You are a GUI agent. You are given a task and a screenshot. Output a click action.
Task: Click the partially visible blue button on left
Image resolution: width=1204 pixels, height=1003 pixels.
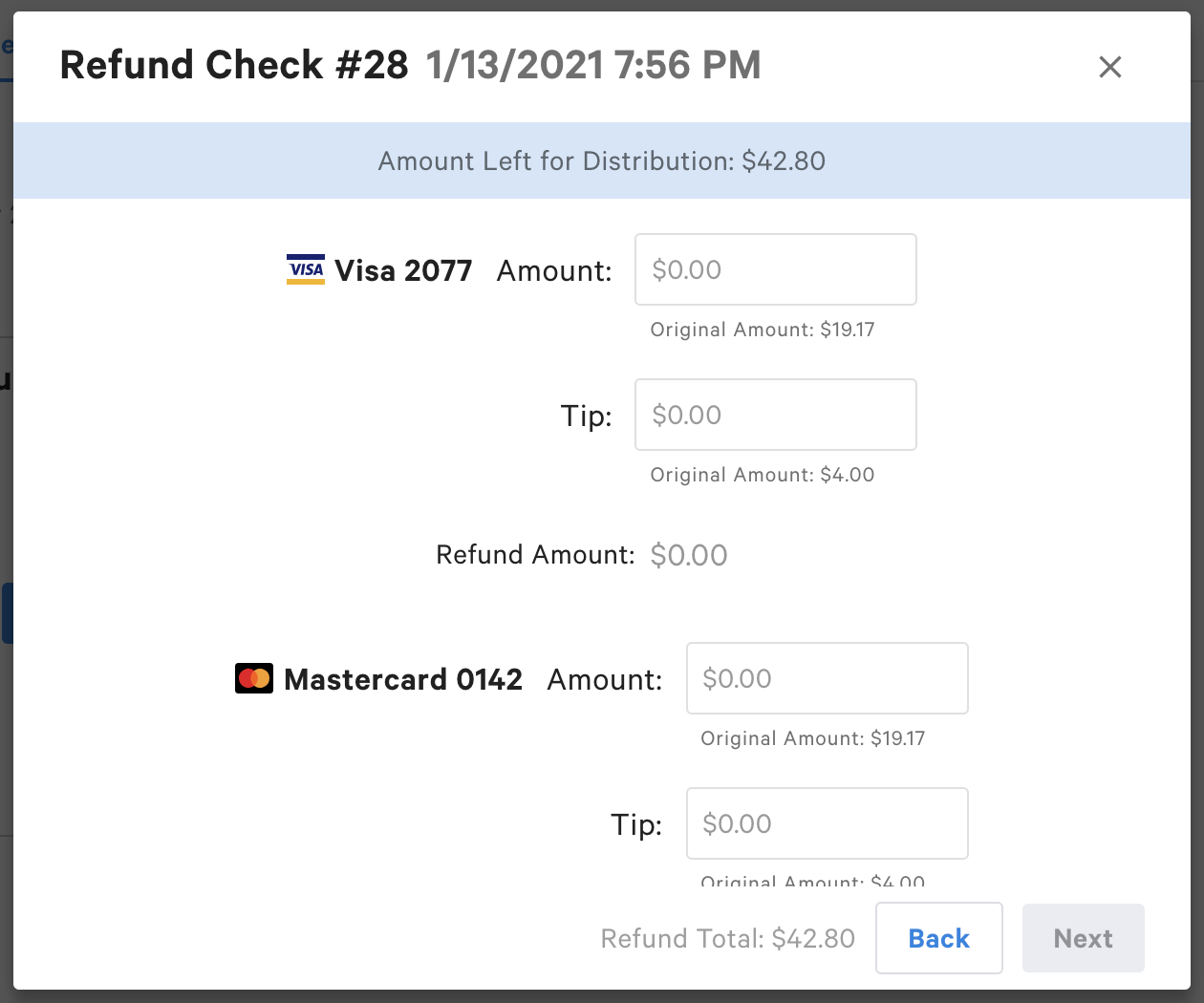[x=9, y=612]
